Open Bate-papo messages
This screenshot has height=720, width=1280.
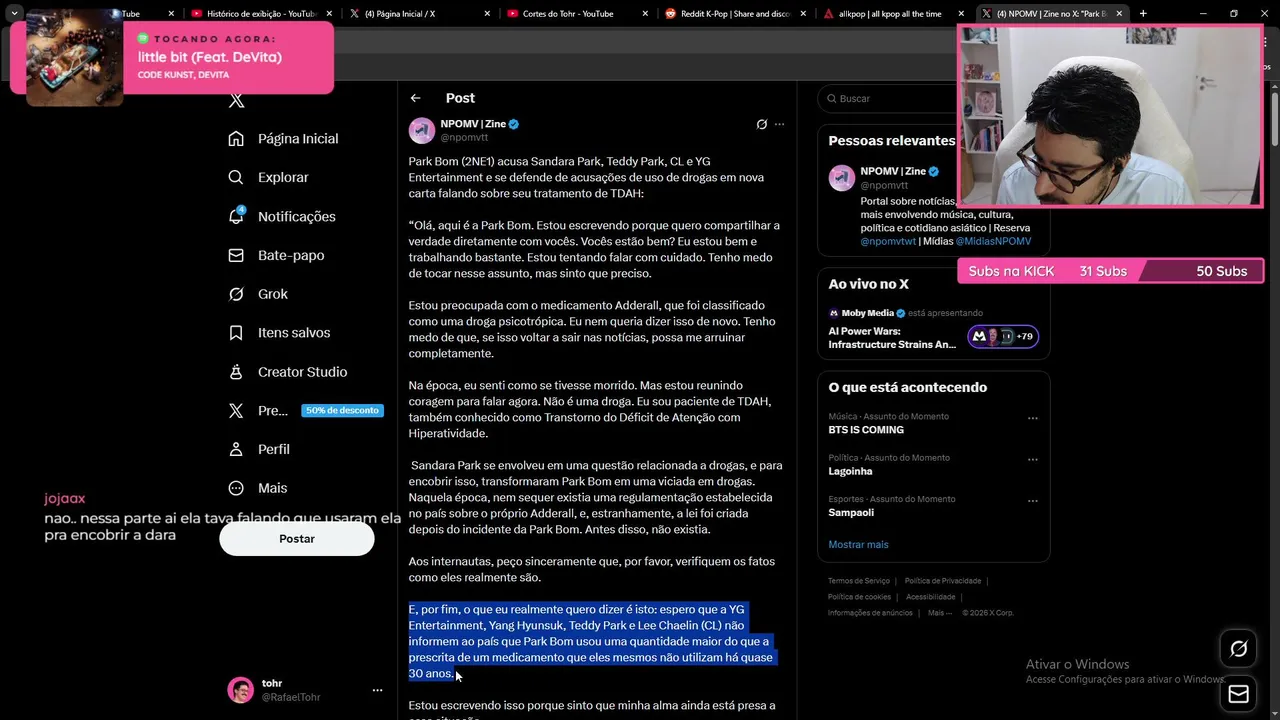pyautogui.click(x=275, y=255)
